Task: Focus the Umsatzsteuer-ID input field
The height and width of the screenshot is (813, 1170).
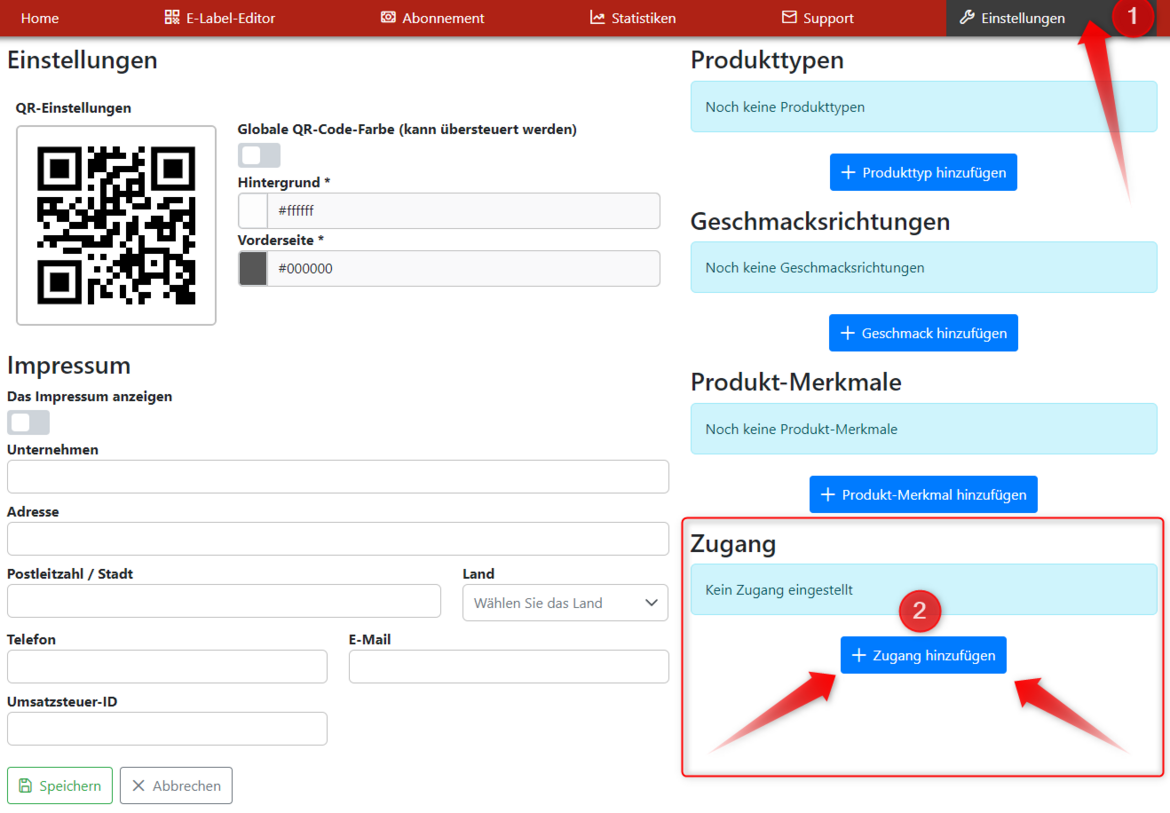Action: pyautogui.click(x=167, y=729)
